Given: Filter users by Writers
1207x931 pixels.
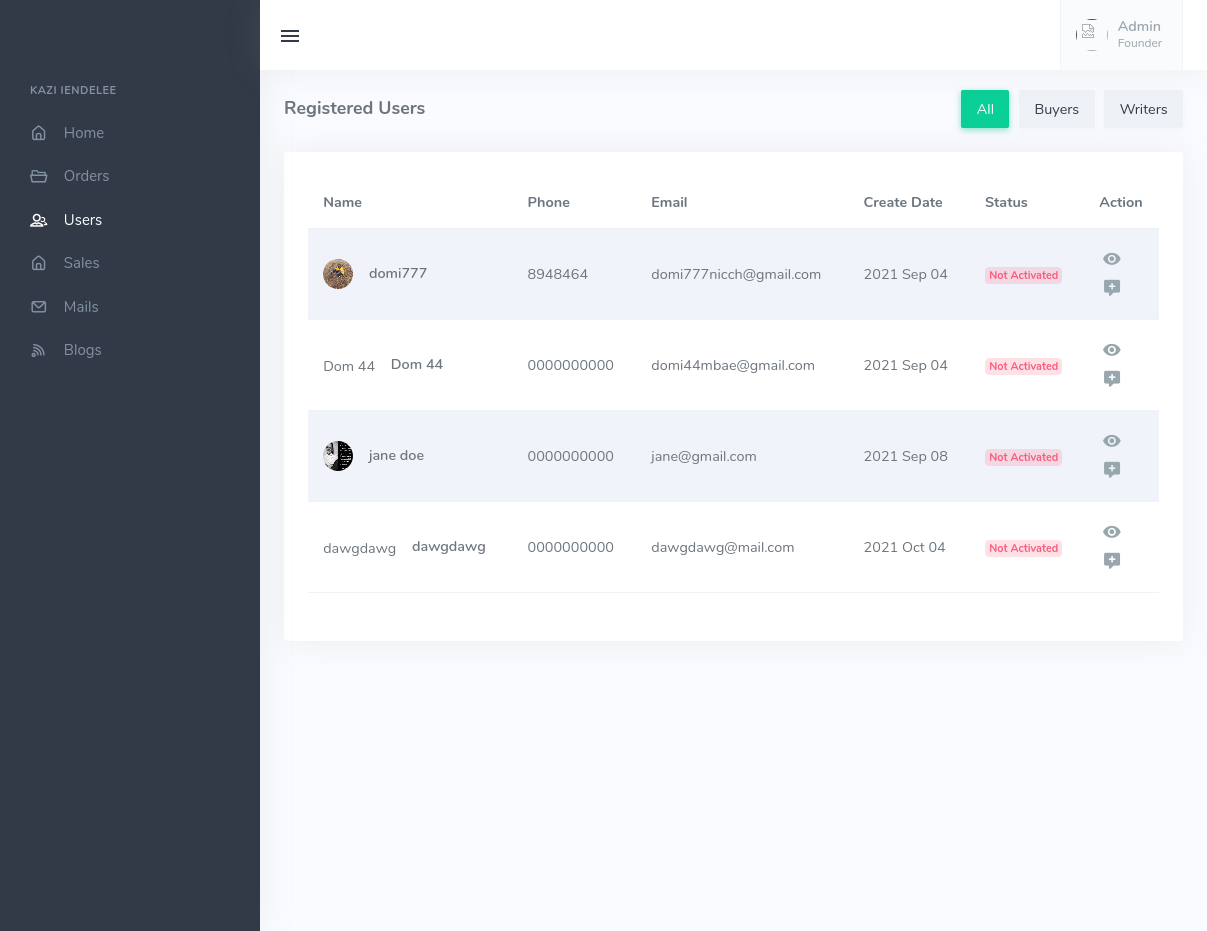Looking at the screenshot, I should (1143, 109).
